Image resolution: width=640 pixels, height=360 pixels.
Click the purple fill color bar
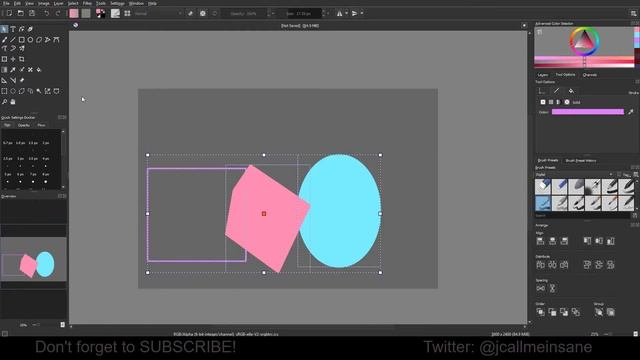tap(588, 112)
